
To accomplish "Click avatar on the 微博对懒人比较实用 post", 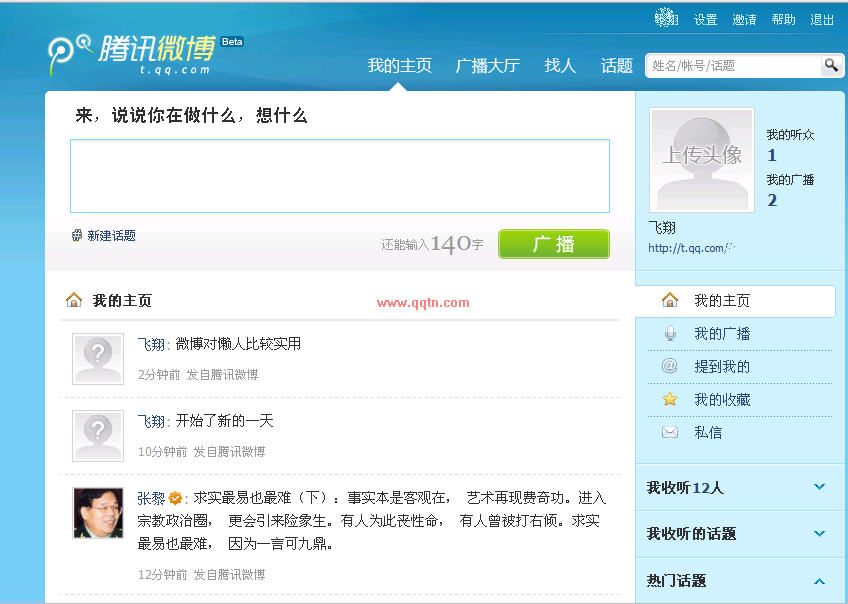I will 98,359.
